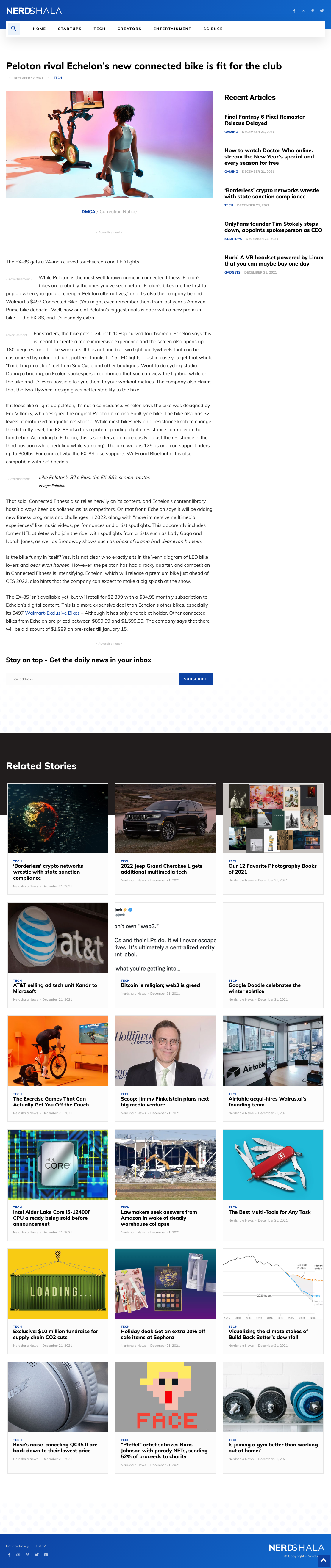Image resolution: width=331 pixels, height=1568 pixels.
Task: Open OnlyFans founder Tim Stokely article
Action: [x=273, y=227]
